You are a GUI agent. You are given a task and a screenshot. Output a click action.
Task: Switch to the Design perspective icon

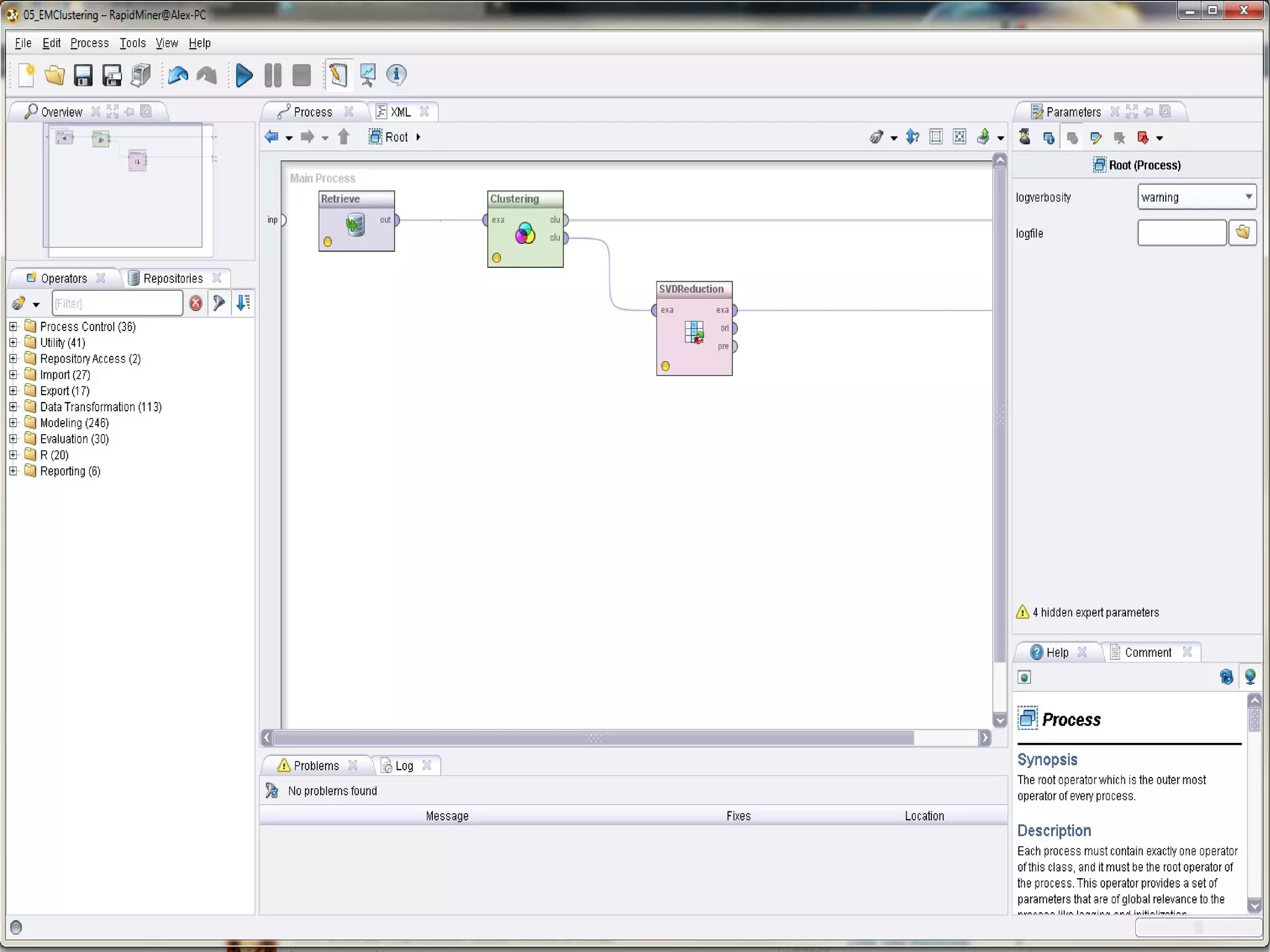click(x=339, y=75)
